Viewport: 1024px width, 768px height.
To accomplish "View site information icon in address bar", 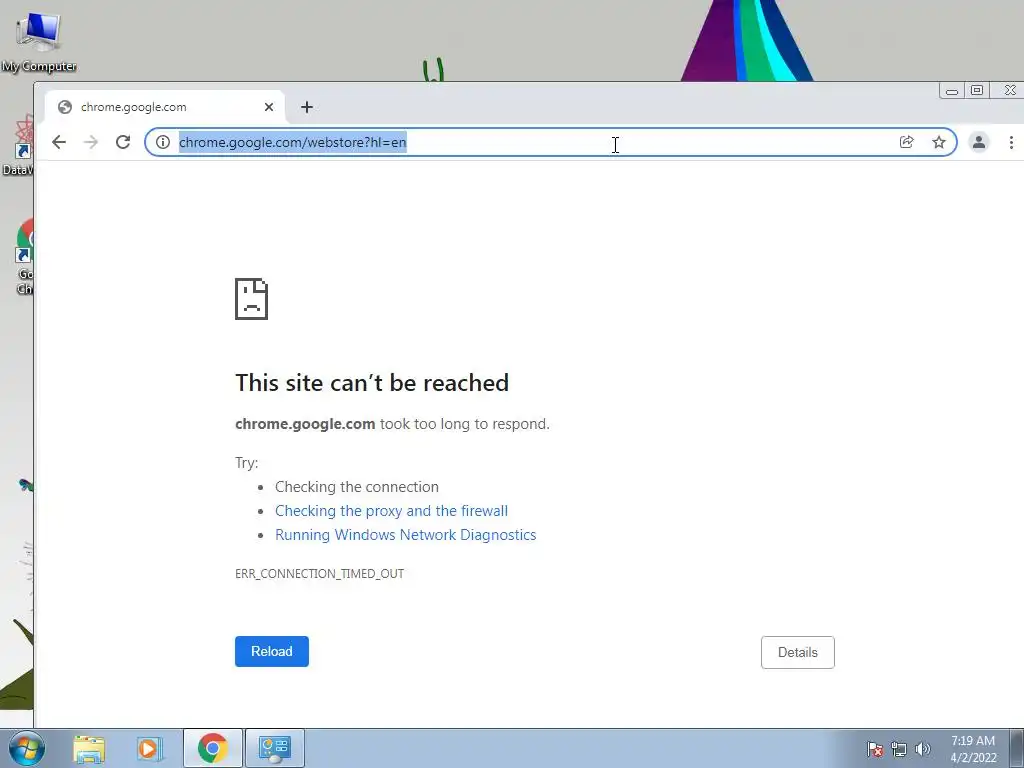I will click(163, 142).
